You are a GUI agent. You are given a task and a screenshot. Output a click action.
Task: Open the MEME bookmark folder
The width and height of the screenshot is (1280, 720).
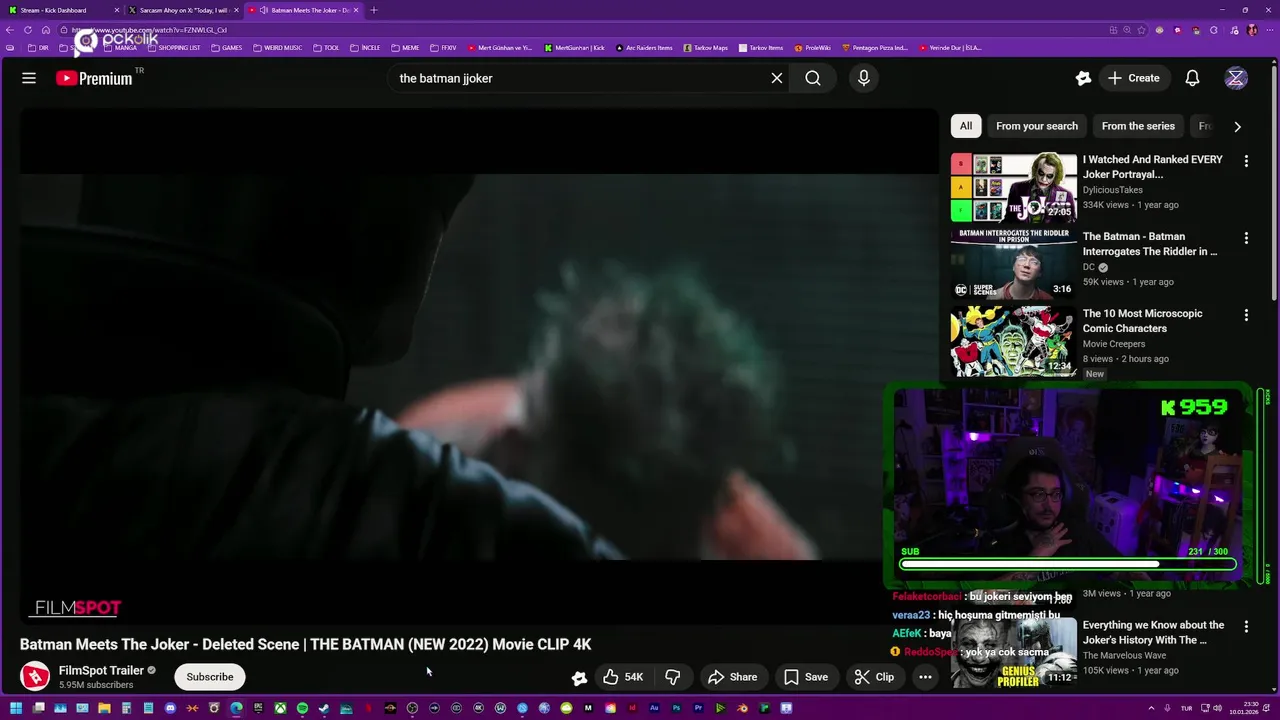pos(406,48)
